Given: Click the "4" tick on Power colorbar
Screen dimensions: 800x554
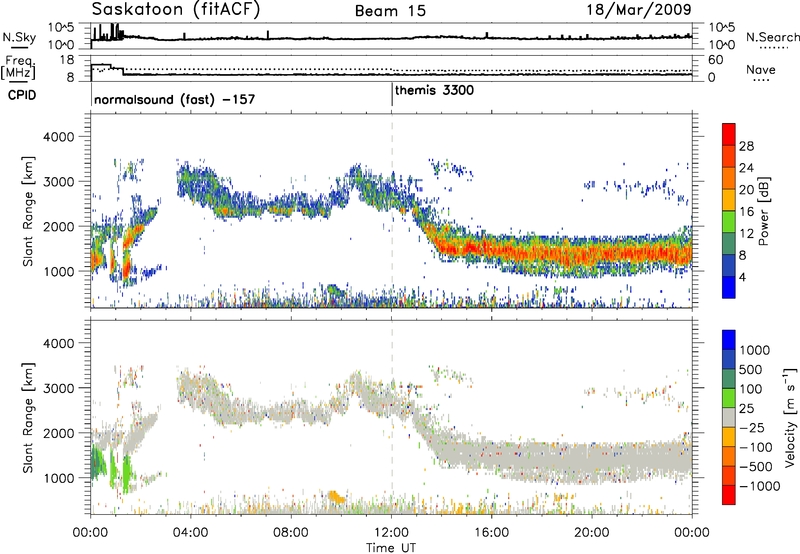Looking at the screenshot, I should point(743,277).
